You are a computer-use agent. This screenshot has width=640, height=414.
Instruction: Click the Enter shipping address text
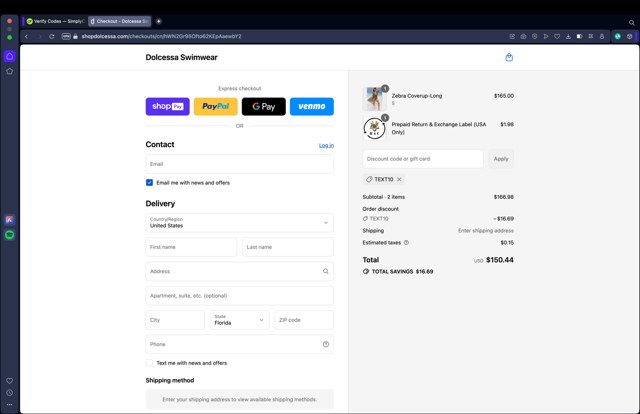point(486,231)
